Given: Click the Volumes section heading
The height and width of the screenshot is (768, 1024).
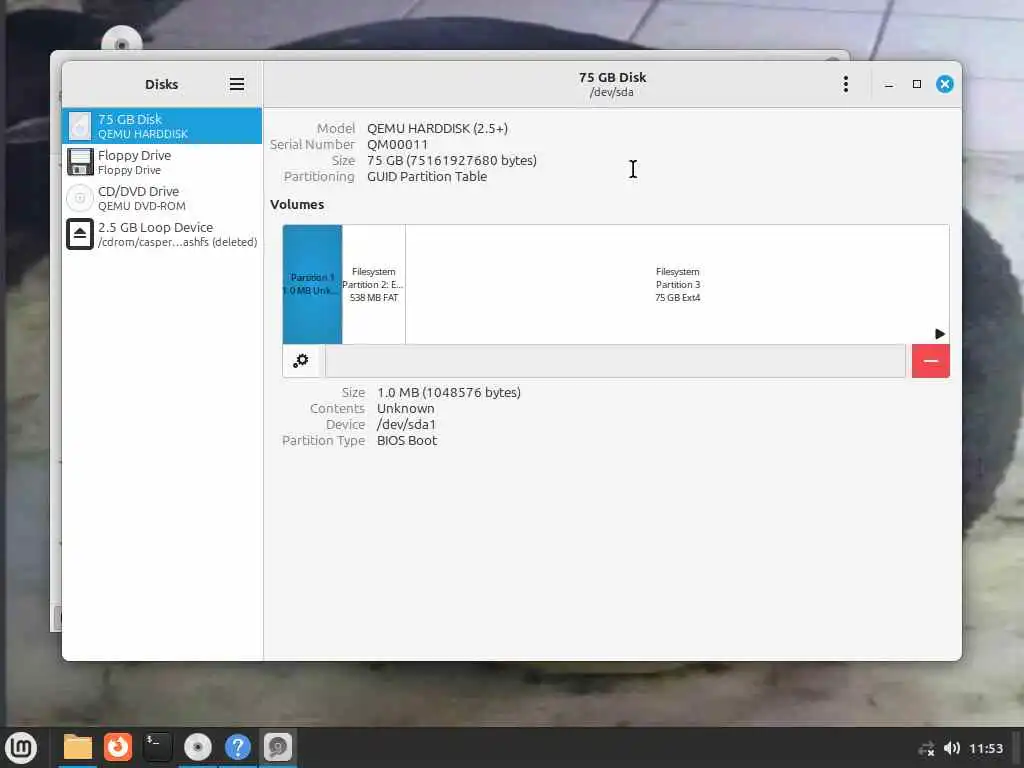Looking at the screenshot, I should click(x=297, y=204).
